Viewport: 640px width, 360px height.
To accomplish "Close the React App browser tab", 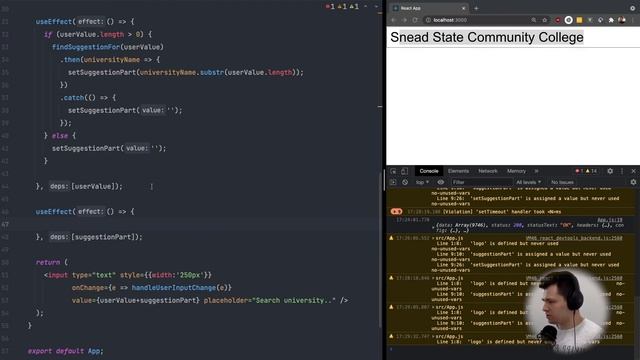I will (463, 8).
